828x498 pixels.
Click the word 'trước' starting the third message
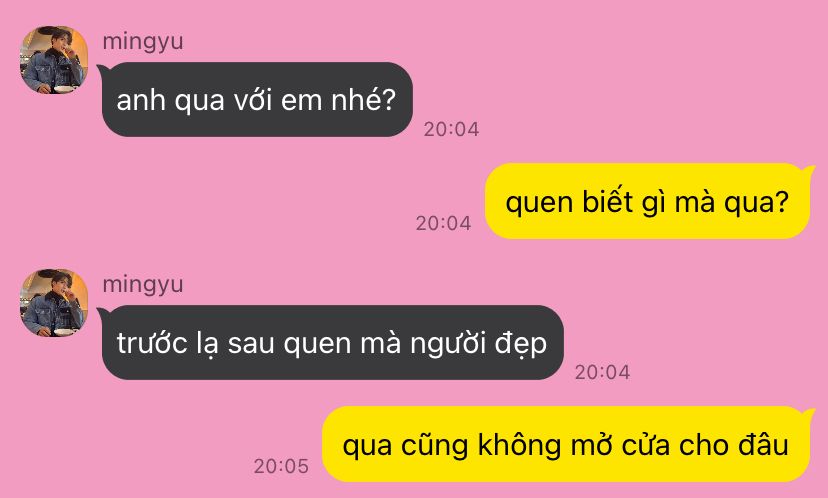(x=152, y=343)
